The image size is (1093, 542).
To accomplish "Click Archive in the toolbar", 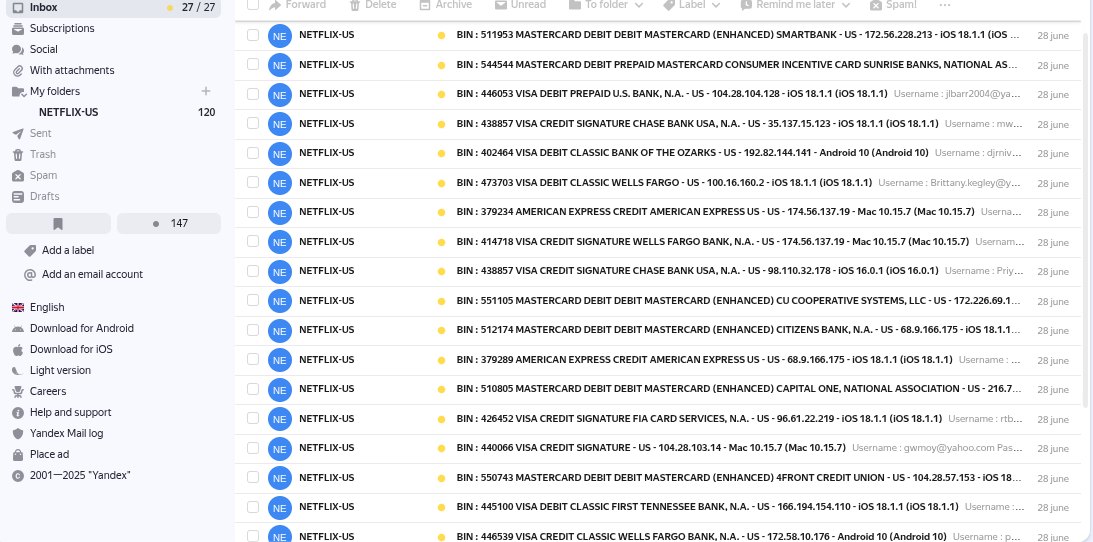I will coord(445,5).
